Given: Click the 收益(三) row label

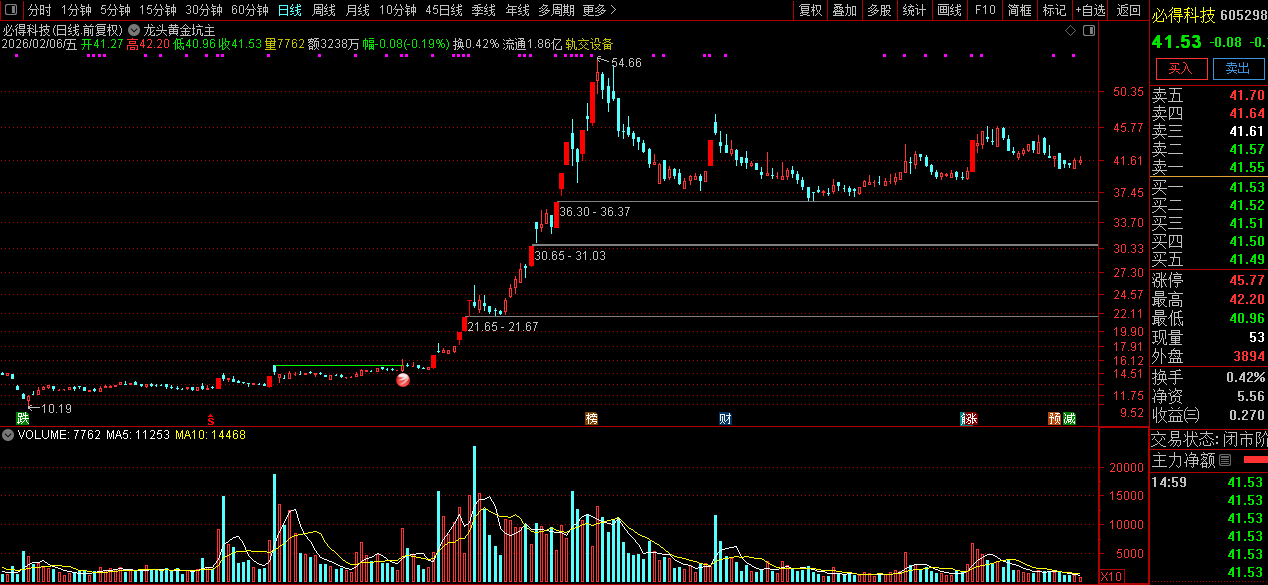Looking at the screenshot, I should [1178, 415].
